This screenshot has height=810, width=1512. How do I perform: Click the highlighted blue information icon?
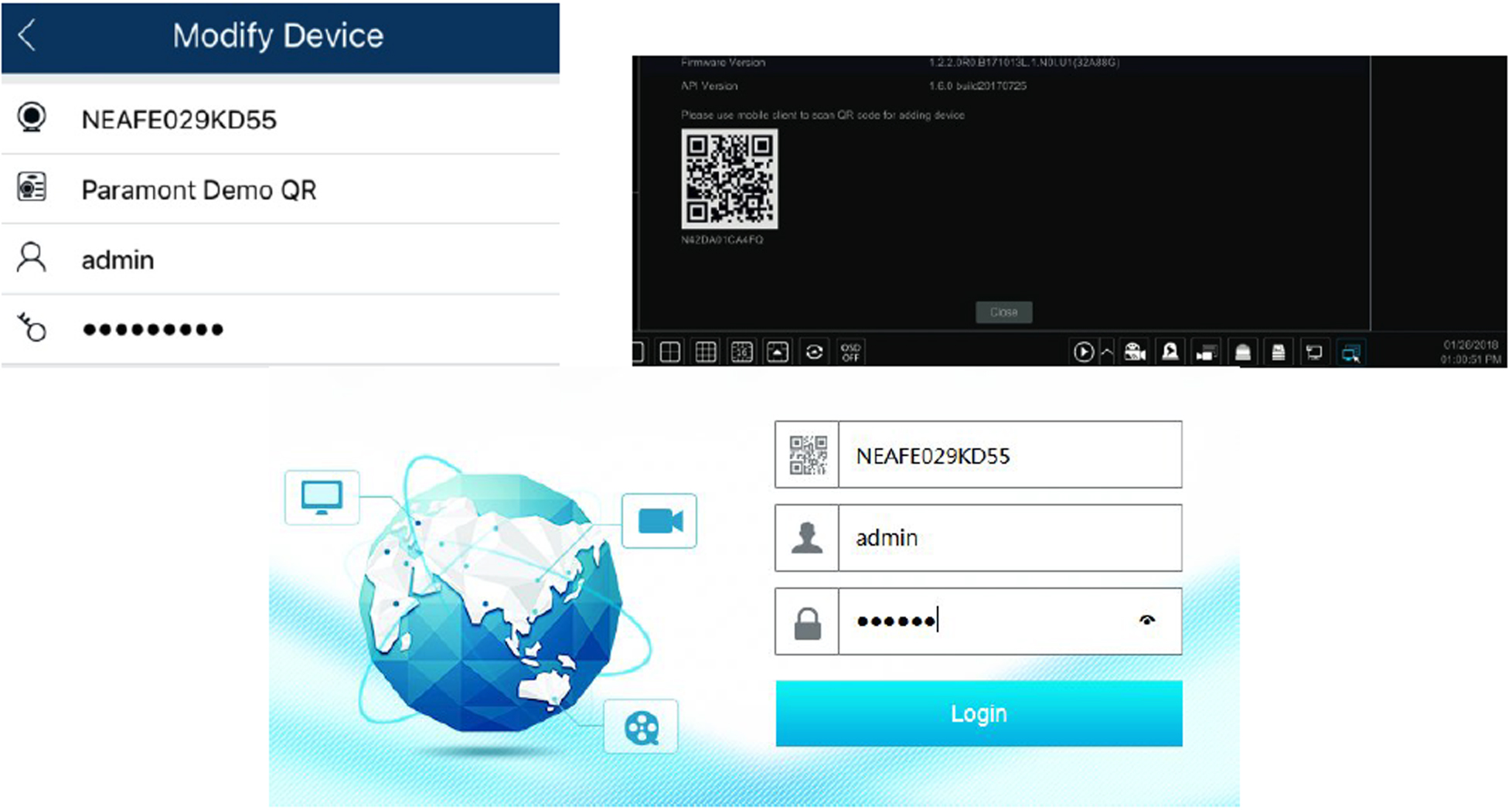click(x=1350, y=352)
